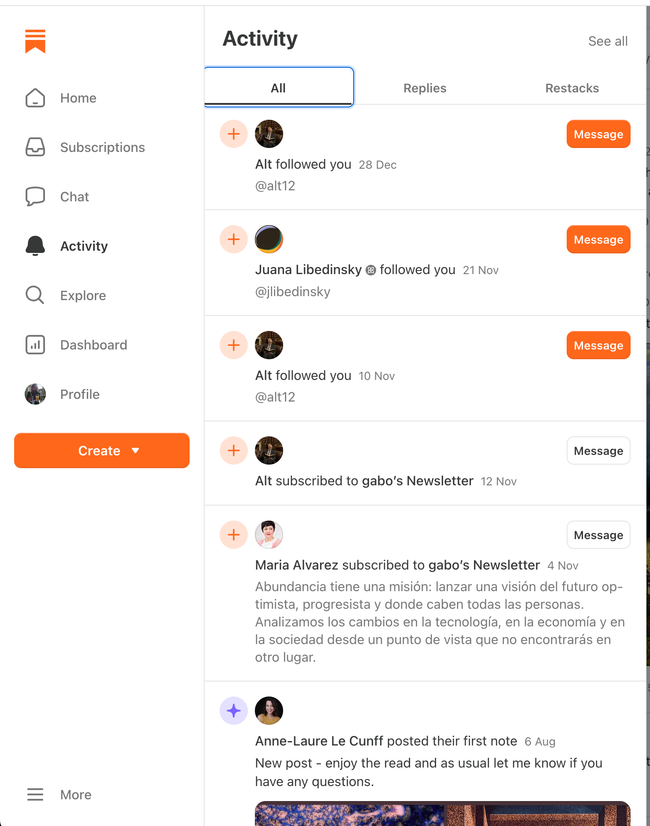Click the See all link
The image size is (650, 826).
click(x=608, y=41)
